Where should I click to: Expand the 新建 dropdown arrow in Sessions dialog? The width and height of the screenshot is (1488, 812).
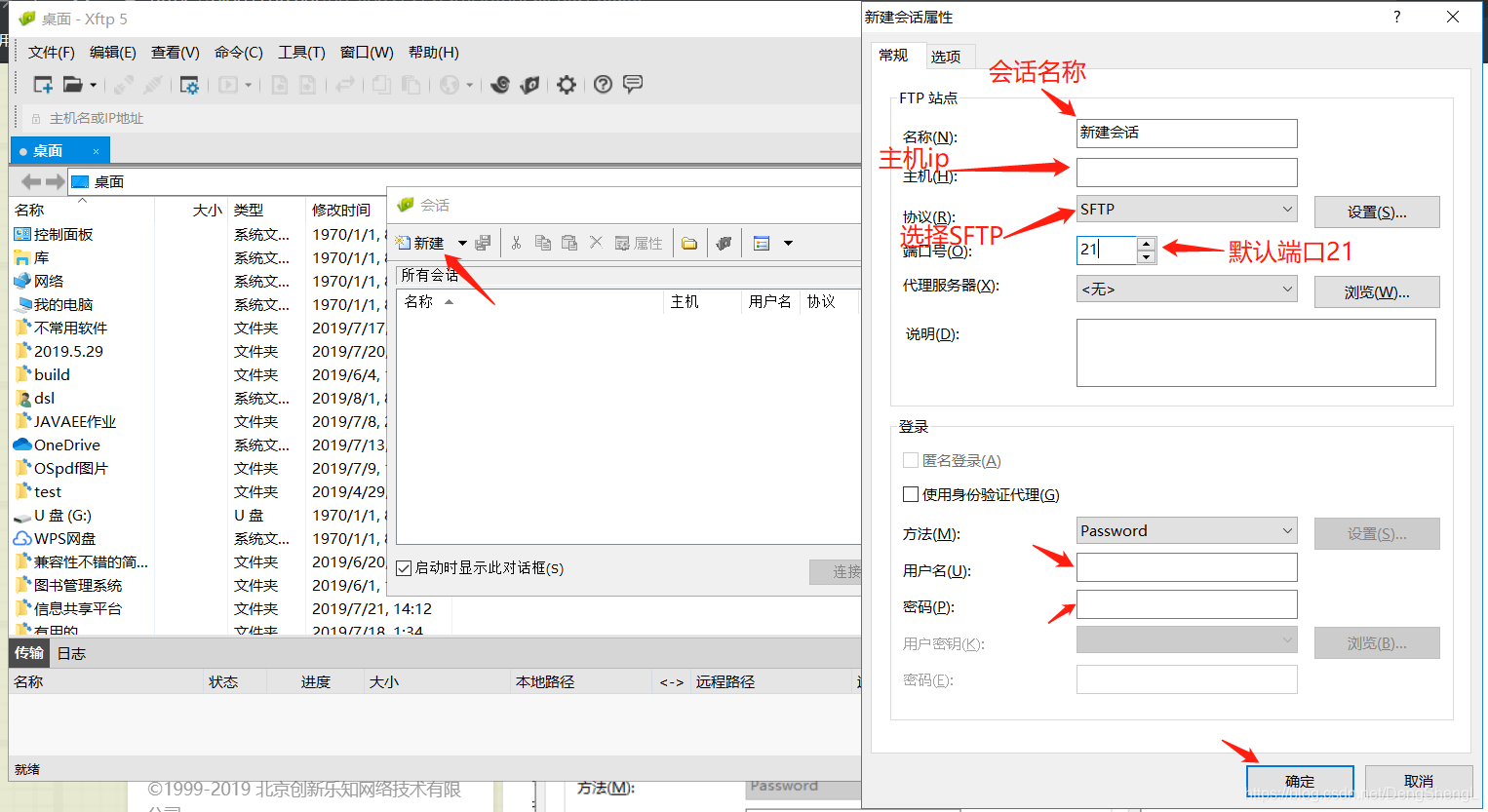point(462,243)
